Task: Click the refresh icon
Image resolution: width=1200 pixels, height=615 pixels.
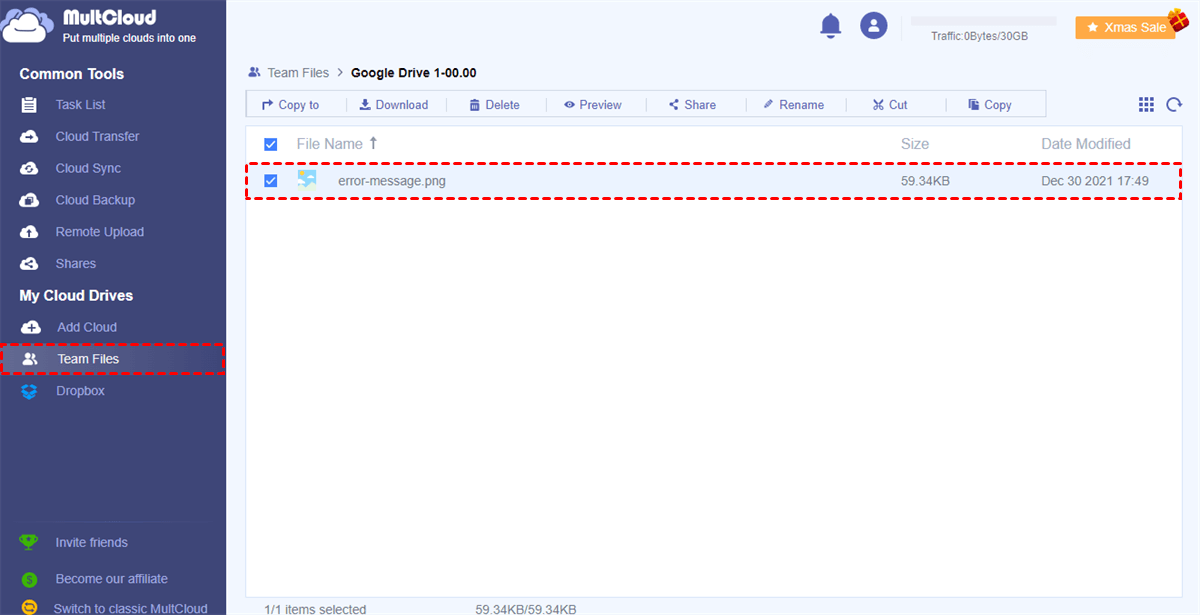Action: (1174, 105)
